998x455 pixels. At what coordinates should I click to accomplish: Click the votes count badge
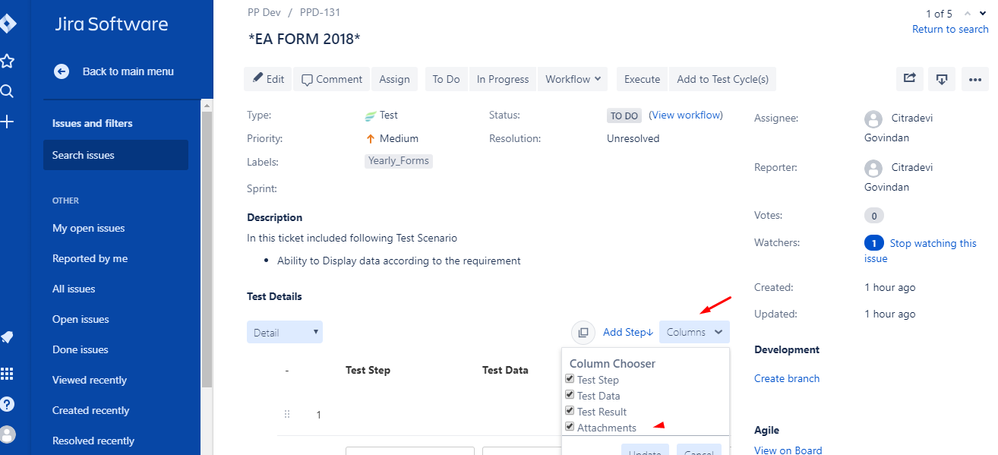(x=874, y=216)
